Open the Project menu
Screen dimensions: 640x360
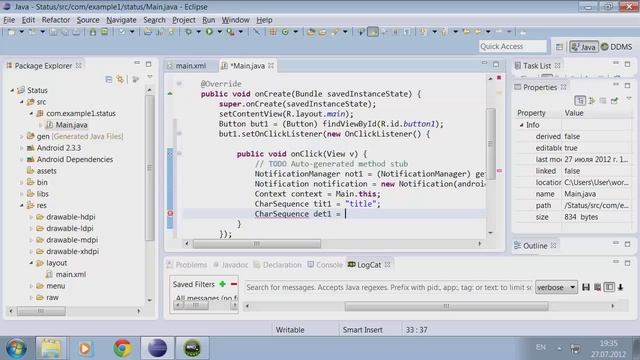pyautogui.click(x=184, y=20)
